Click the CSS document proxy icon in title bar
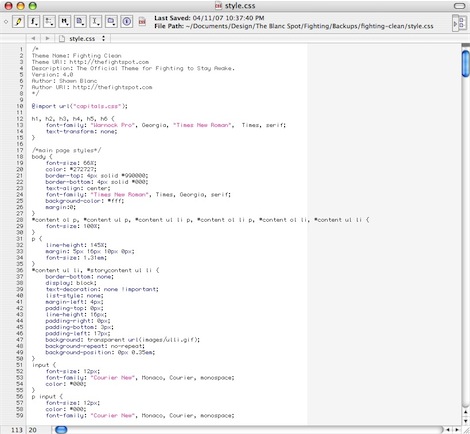470x434 pixels. coord(218,6)
